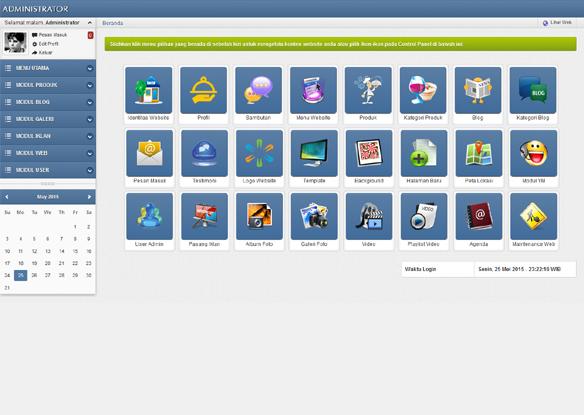Select day 31 in calendar
The height and width of the screenshot is (415, 584).
tap(7, 288)
